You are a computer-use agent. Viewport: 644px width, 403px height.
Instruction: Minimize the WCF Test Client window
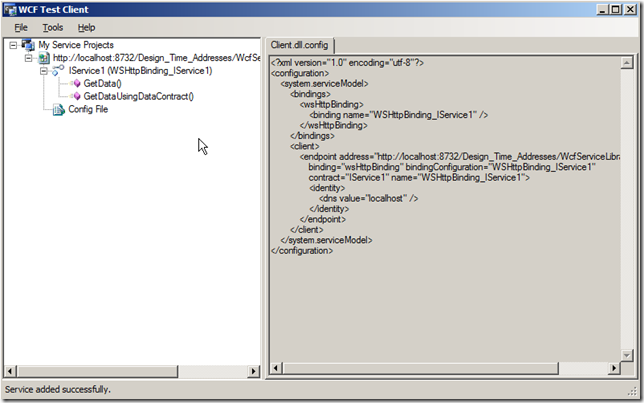(602, 9)
